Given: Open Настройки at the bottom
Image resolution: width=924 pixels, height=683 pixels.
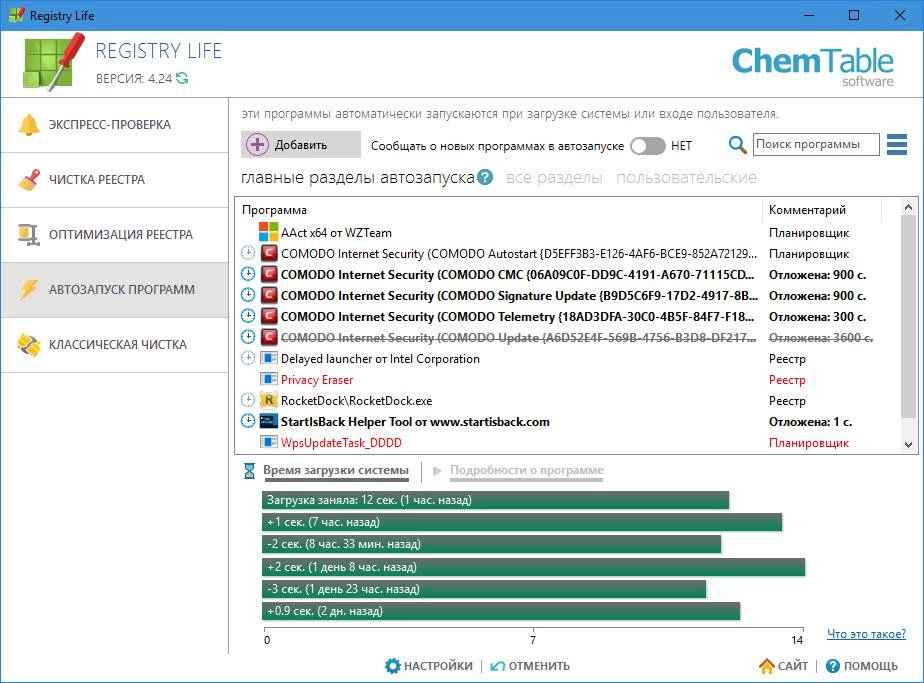Looking at the screenshot, I should tap(428, 666).
